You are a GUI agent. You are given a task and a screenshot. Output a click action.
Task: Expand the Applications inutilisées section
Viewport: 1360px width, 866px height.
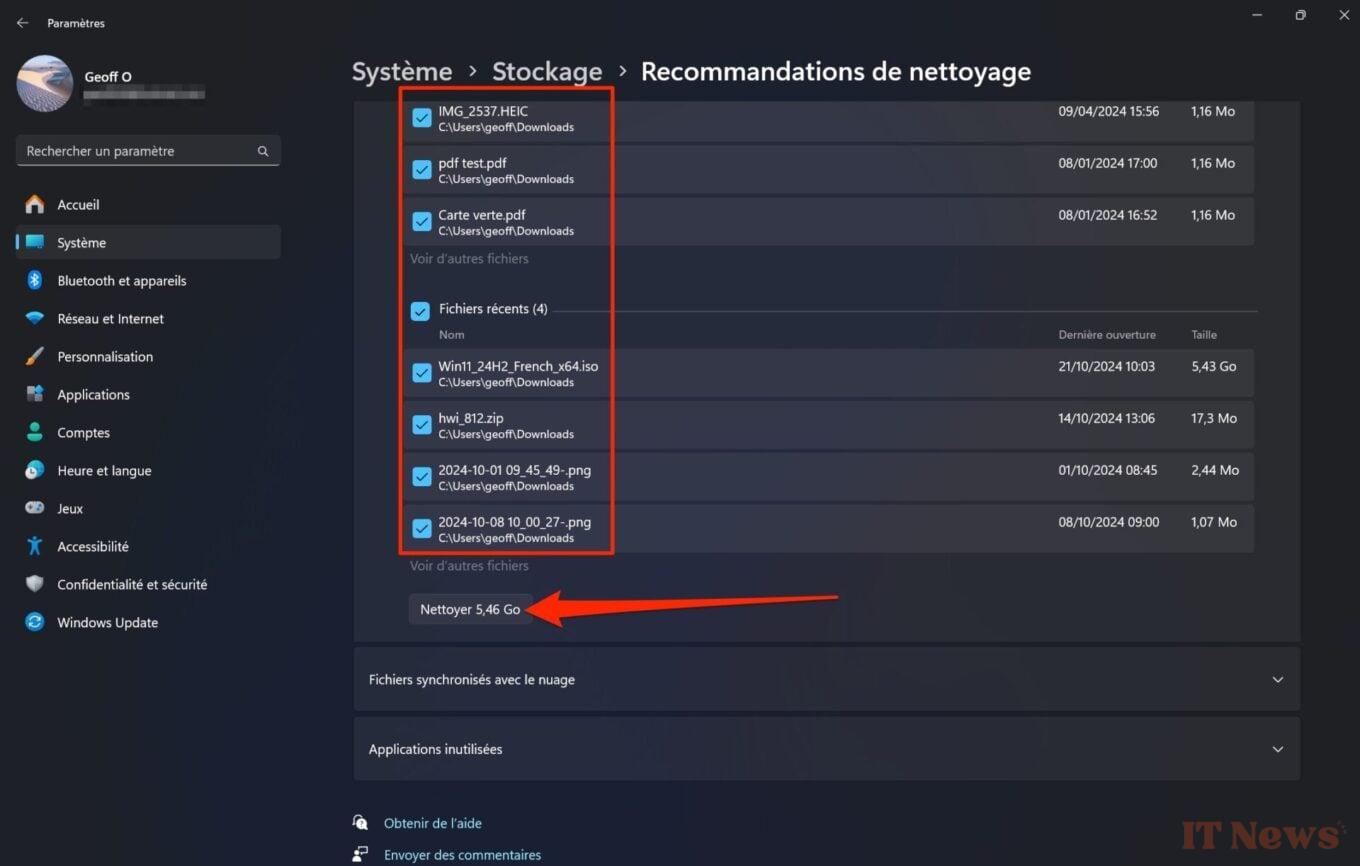[x=826, y=748]
